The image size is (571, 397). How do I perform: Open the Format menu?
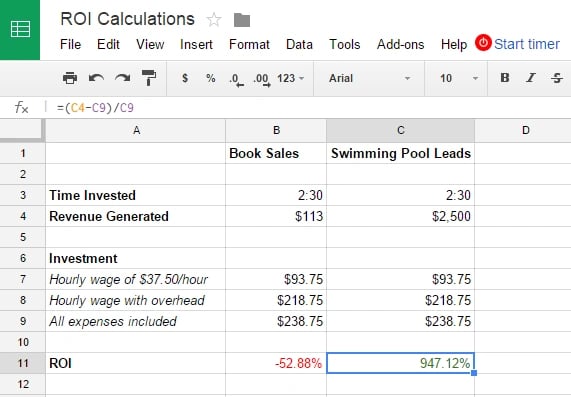pos(249,44)
